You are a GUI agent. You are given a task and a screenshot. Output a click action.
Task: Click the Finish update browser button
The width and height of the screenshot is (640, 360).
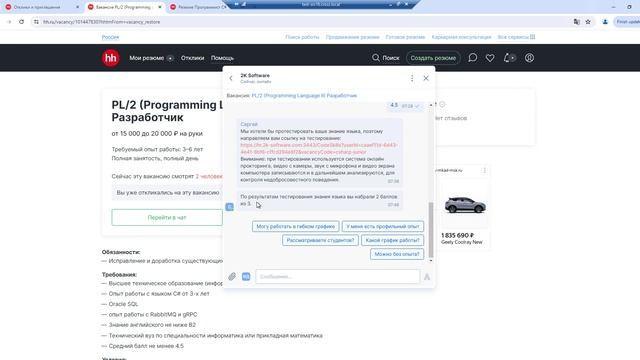click(x=627, y=22)
